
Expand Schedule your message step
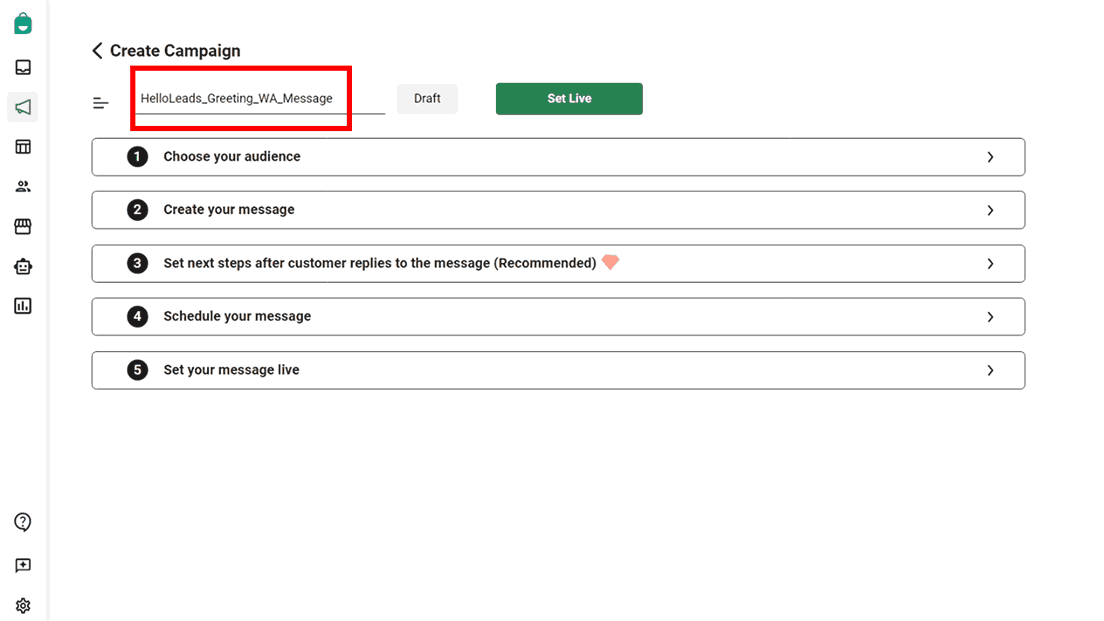[x=558, y=317]
